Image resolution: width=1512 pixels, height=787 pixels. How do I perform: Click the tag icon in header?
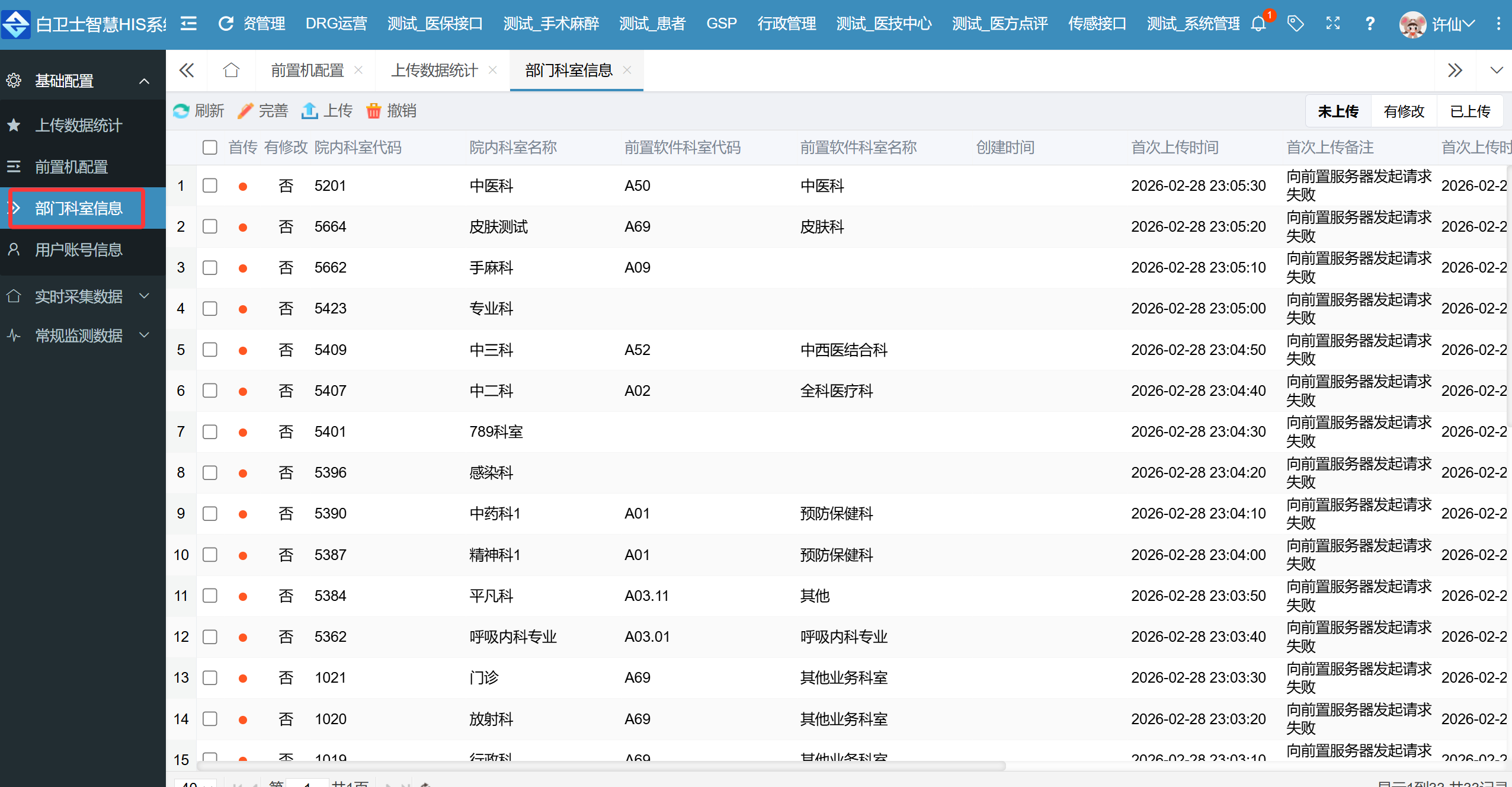tap(1295, 24)
